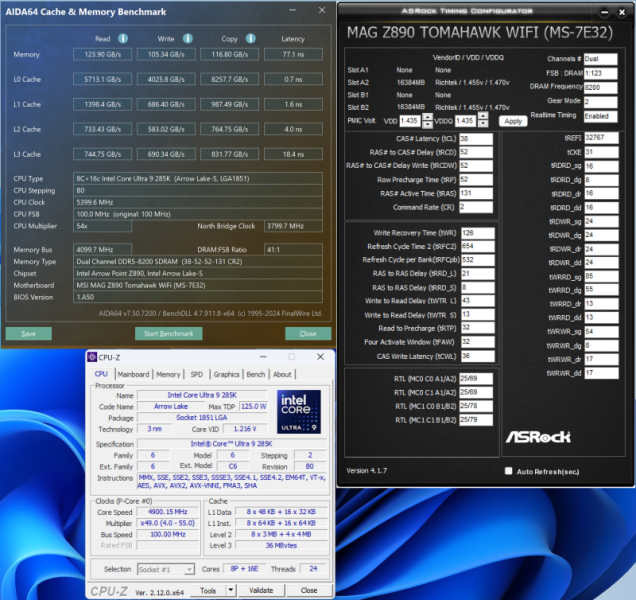Decrease VDDQ voltage with down arrow
Image resolution: width=636 pixels, height=600 pixels.
(483, 124)
